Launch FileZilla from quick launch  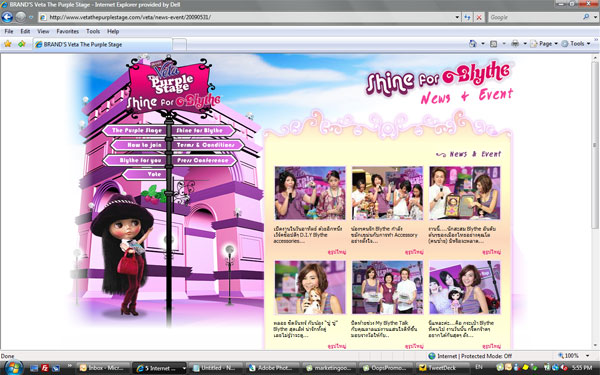[x=45, y=368]
